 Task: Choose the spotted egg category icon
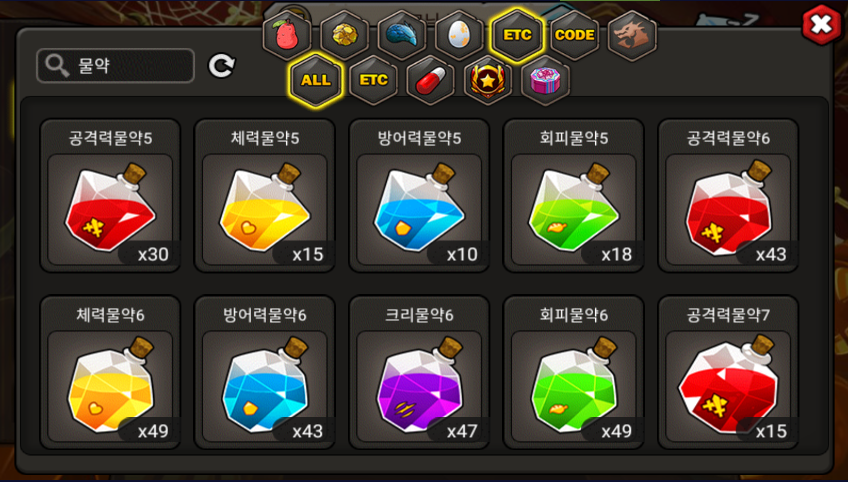point(459,35)
